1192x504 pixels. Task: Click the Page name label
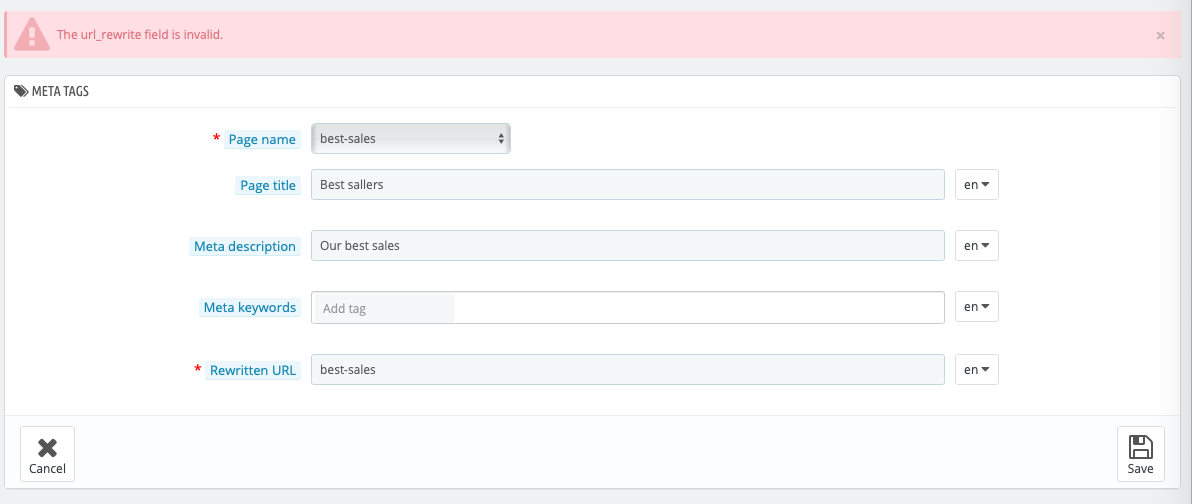262,139
